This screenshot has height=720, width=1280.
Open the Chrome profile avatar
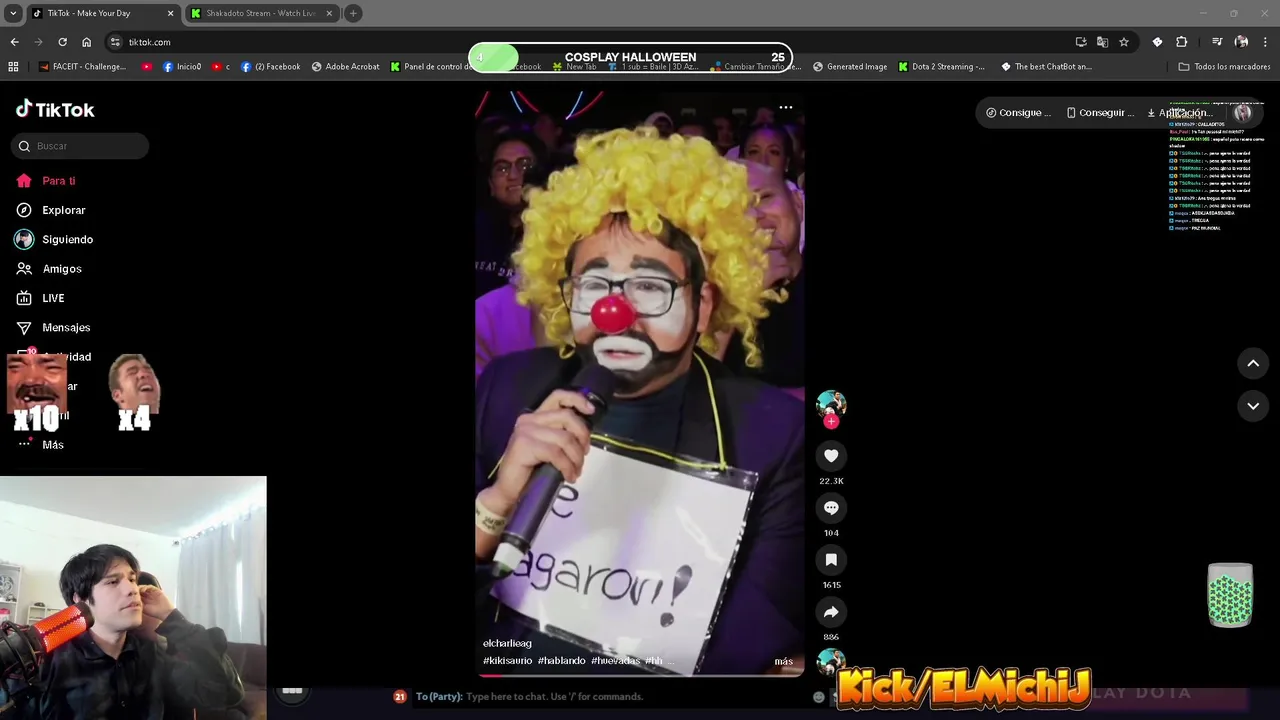pyautogui.click(x=1241, y=42)
